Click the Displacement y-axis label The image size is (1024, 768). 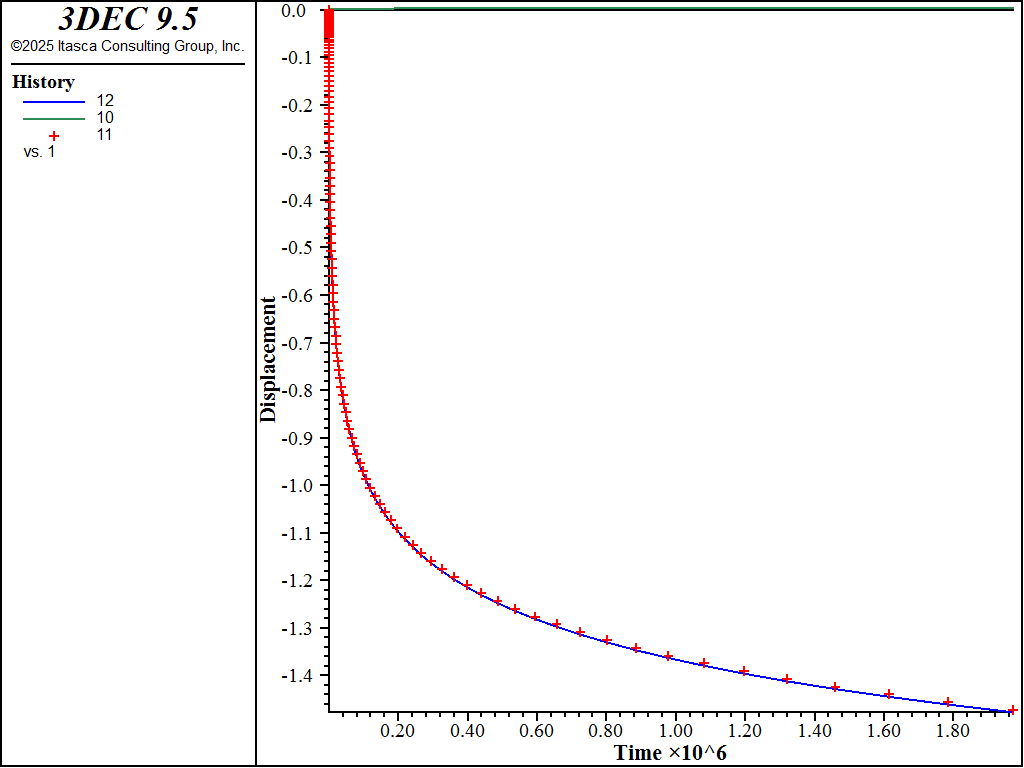(268, 359)
